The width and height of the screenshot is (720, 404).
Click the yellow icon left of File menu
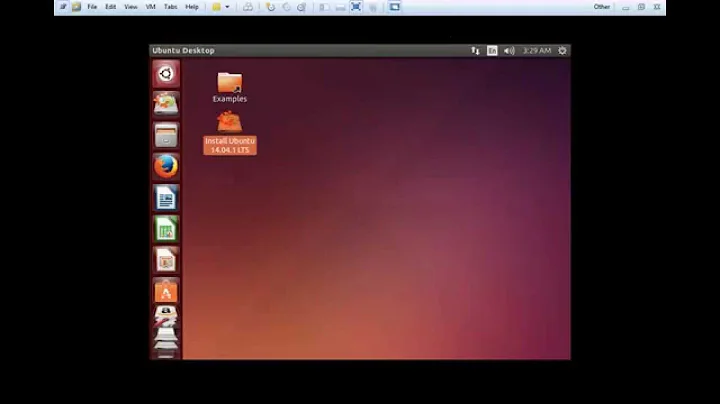(76, 7)
